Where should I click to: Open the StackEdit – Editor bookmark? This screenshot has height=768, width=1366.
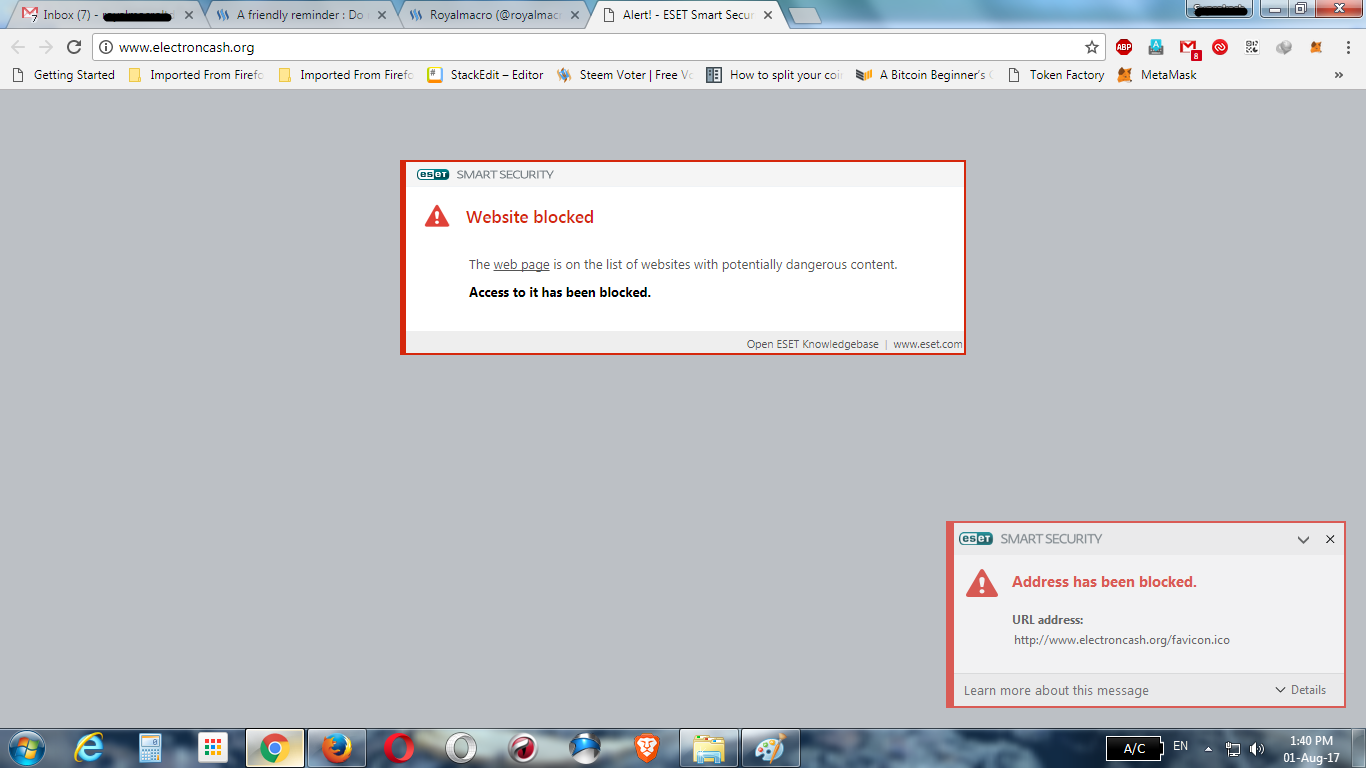coord(486,75)
